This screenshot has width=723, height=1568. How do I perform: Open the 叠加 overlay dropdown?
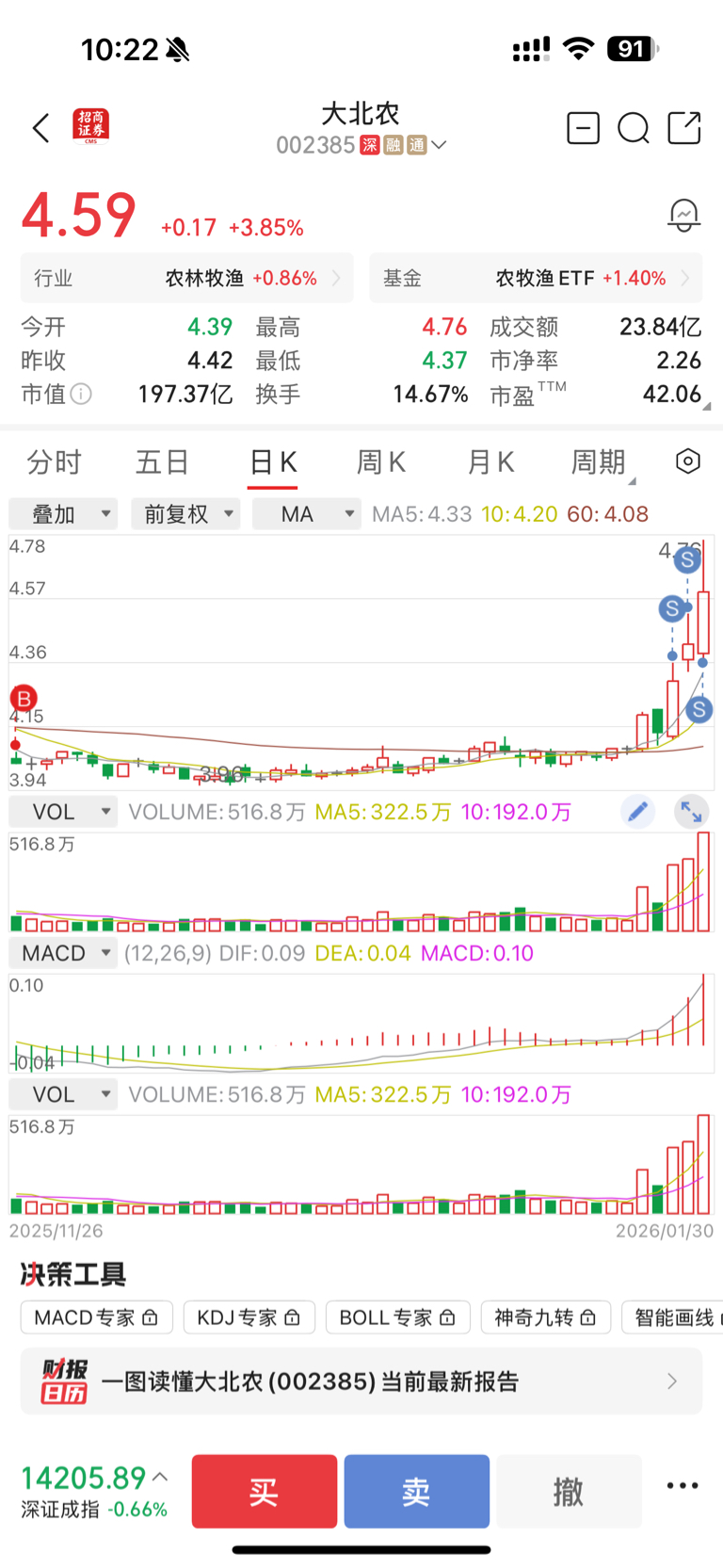point(63,514)
